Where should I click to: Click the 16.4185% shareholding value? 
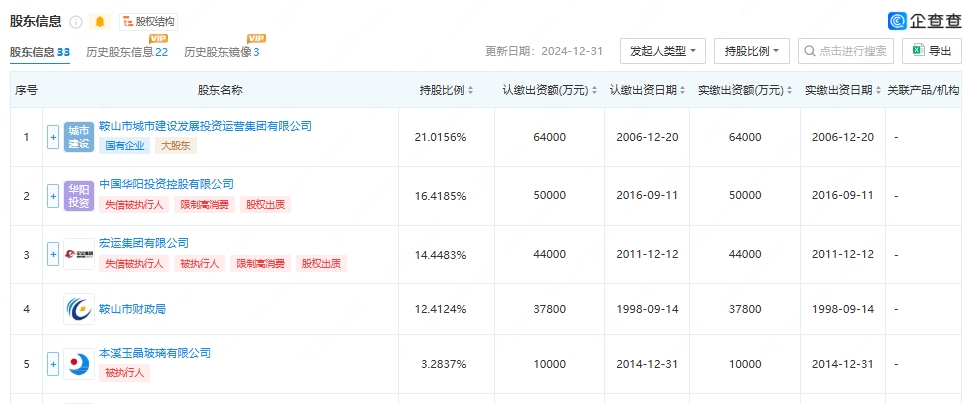[440, 196]
